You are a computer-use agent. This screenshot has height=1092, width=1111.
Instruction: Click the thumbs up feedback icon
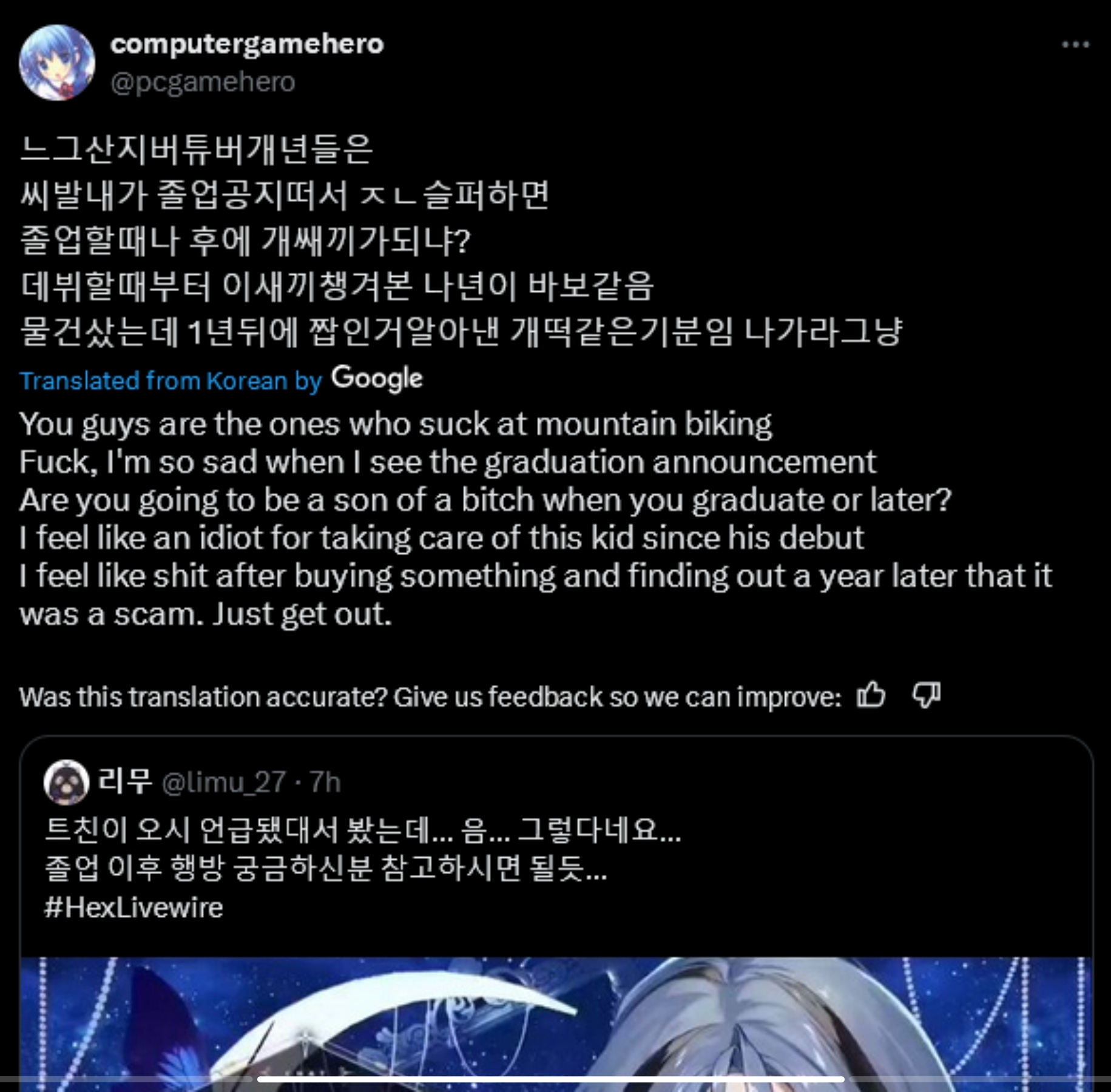871,695
